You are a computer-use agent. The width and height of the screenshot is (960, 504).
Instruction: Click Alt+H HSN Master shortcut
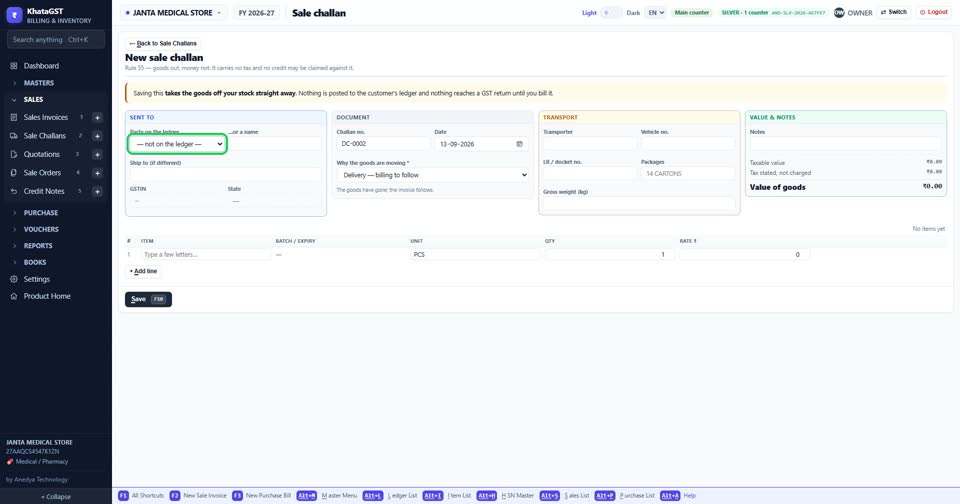(x=506, y=495)
